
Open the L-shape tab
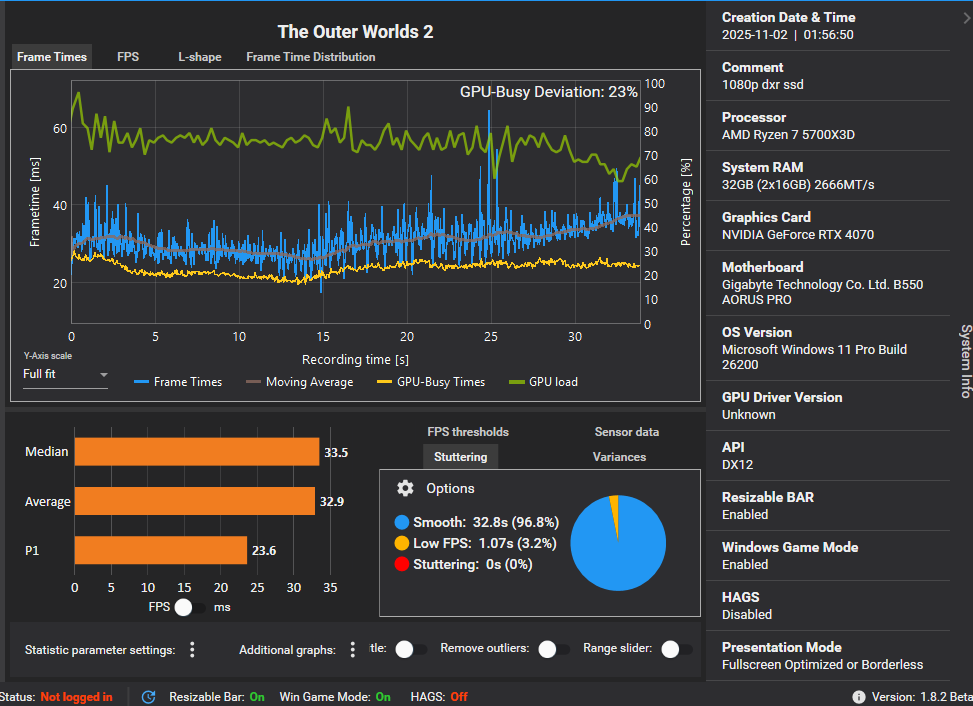[200, 57]
